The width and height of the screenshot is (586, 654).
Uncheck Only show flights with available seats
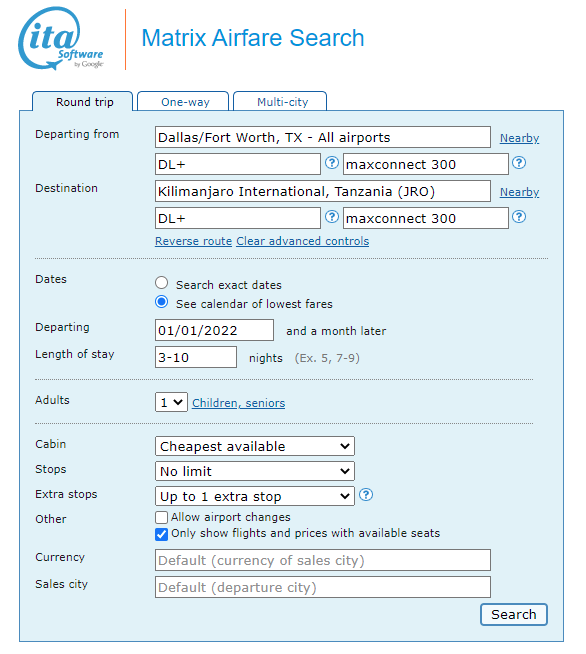point(161,534)
